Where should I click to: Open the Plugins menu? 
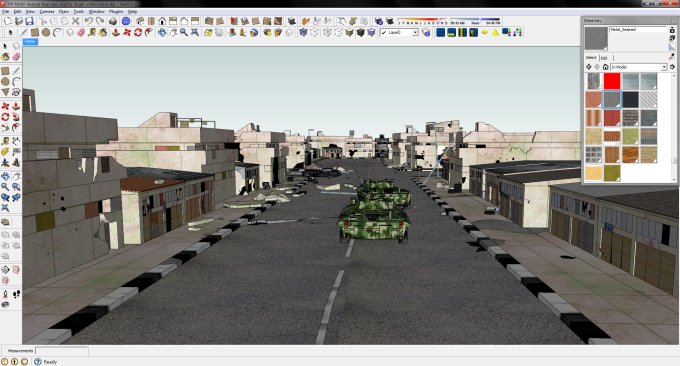pyautogui.click(x=116, y=12)
